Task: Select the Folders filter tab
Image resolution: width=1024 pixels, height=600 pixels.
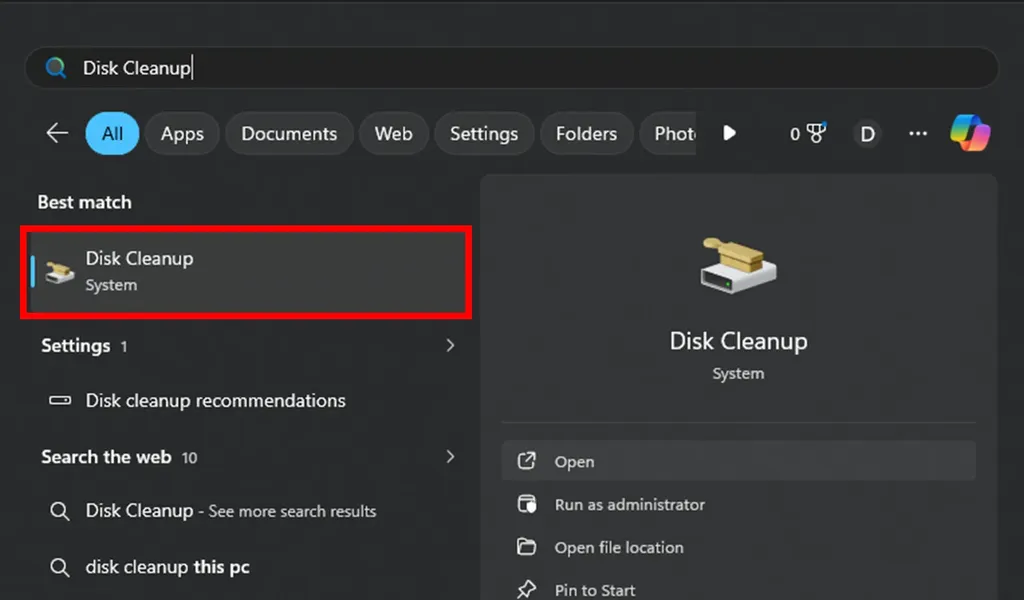Action: pos(586,132)
